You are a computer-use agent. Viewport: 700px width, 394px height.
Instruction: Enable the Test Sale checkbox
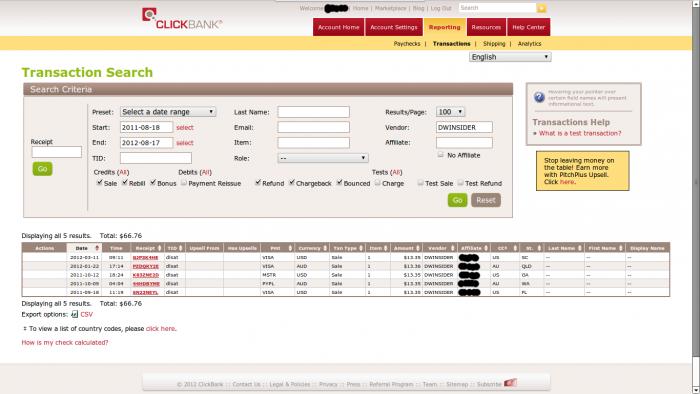pyautogui.click(x=420, y=182)
